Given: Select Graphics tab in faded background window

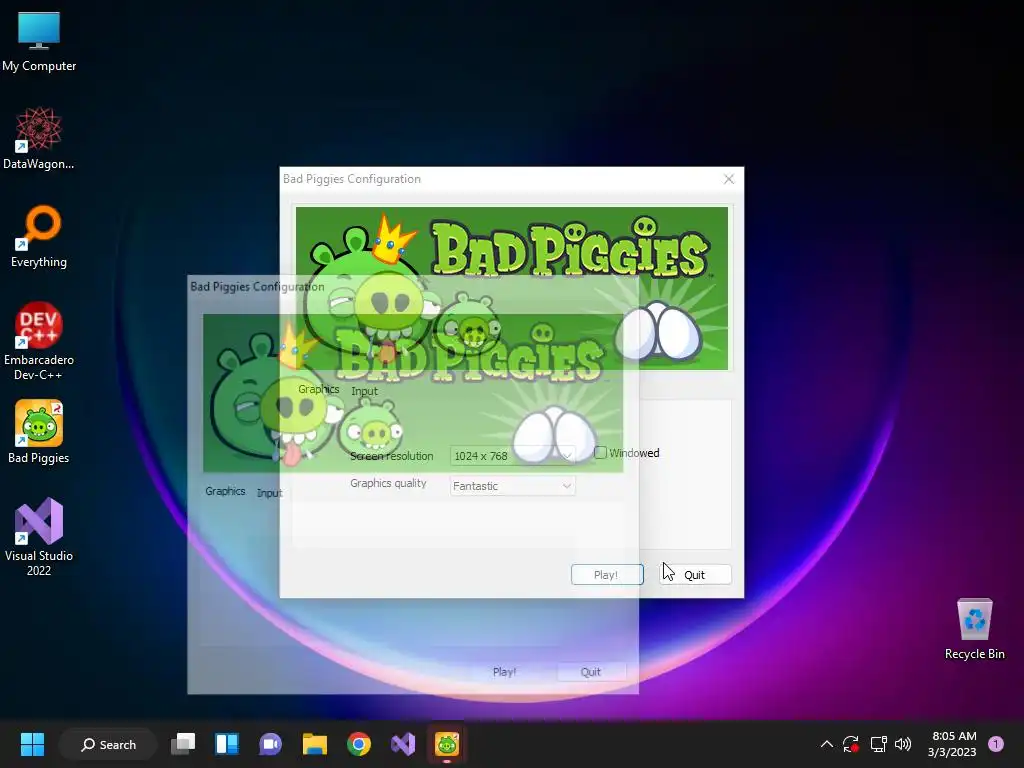Looking at the screenshot, I should click(x=225, y=491).
